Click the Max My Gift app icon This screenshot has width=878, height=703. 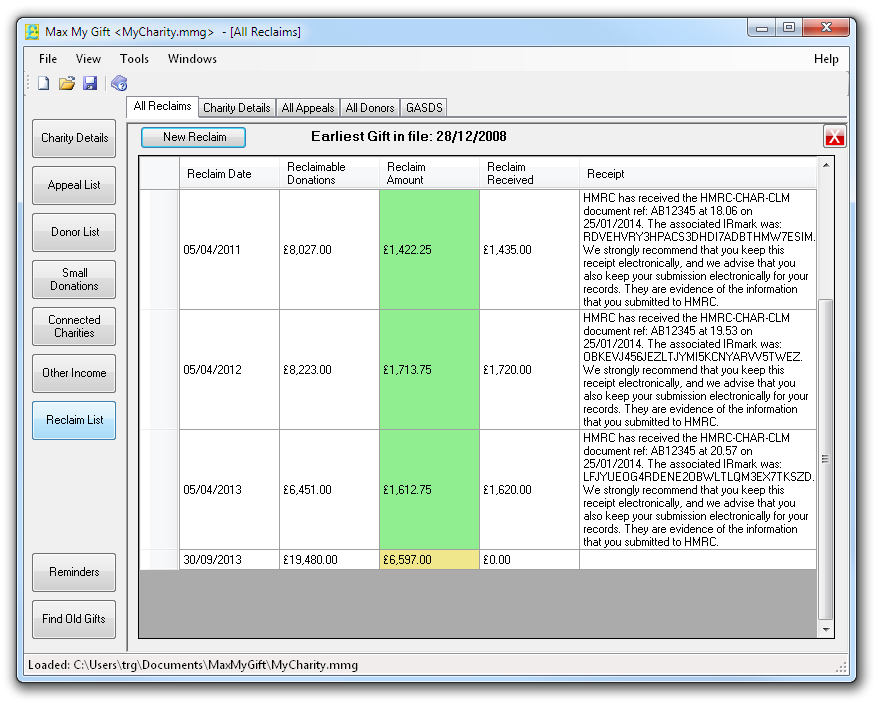point(32,31)
